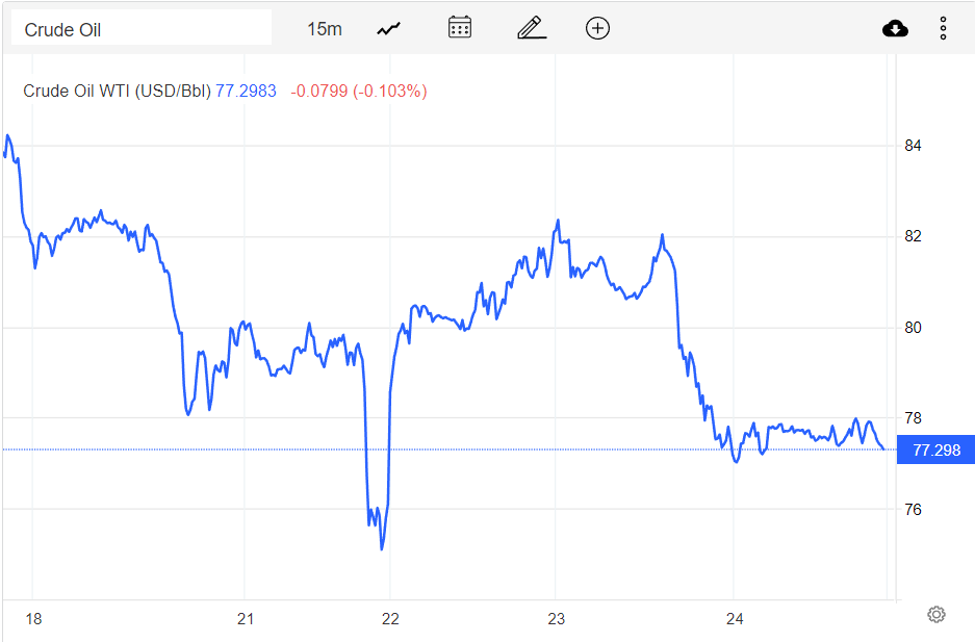Screen dimensions: 977x643
Task: Click the Crude Oil WTI (USD/Bbl) legend label
Action: click(x=117, y=91)
